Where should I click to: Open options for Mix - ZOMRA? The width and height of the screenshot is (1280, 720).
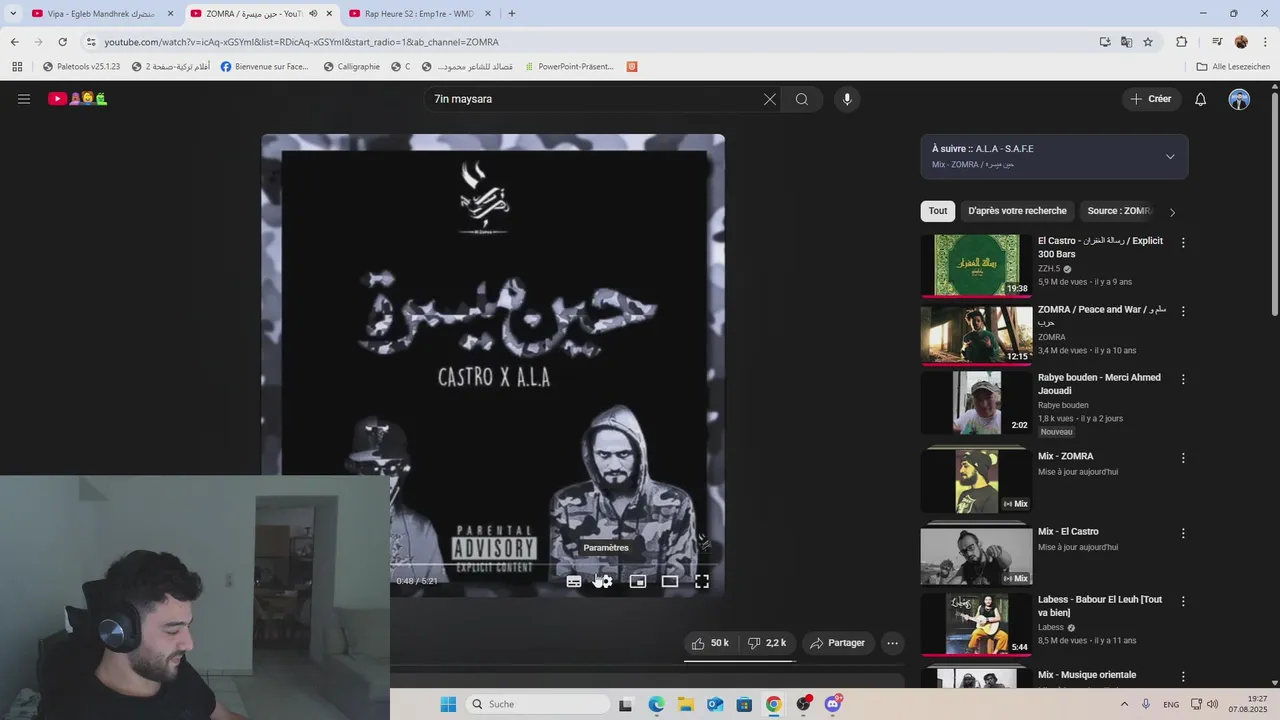[x=1183, y=458]
